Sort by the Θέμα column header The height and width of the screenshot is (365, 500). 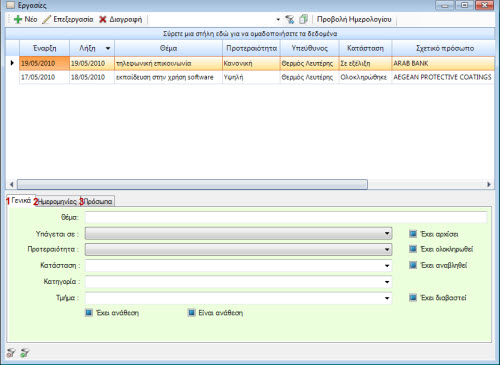168,48
